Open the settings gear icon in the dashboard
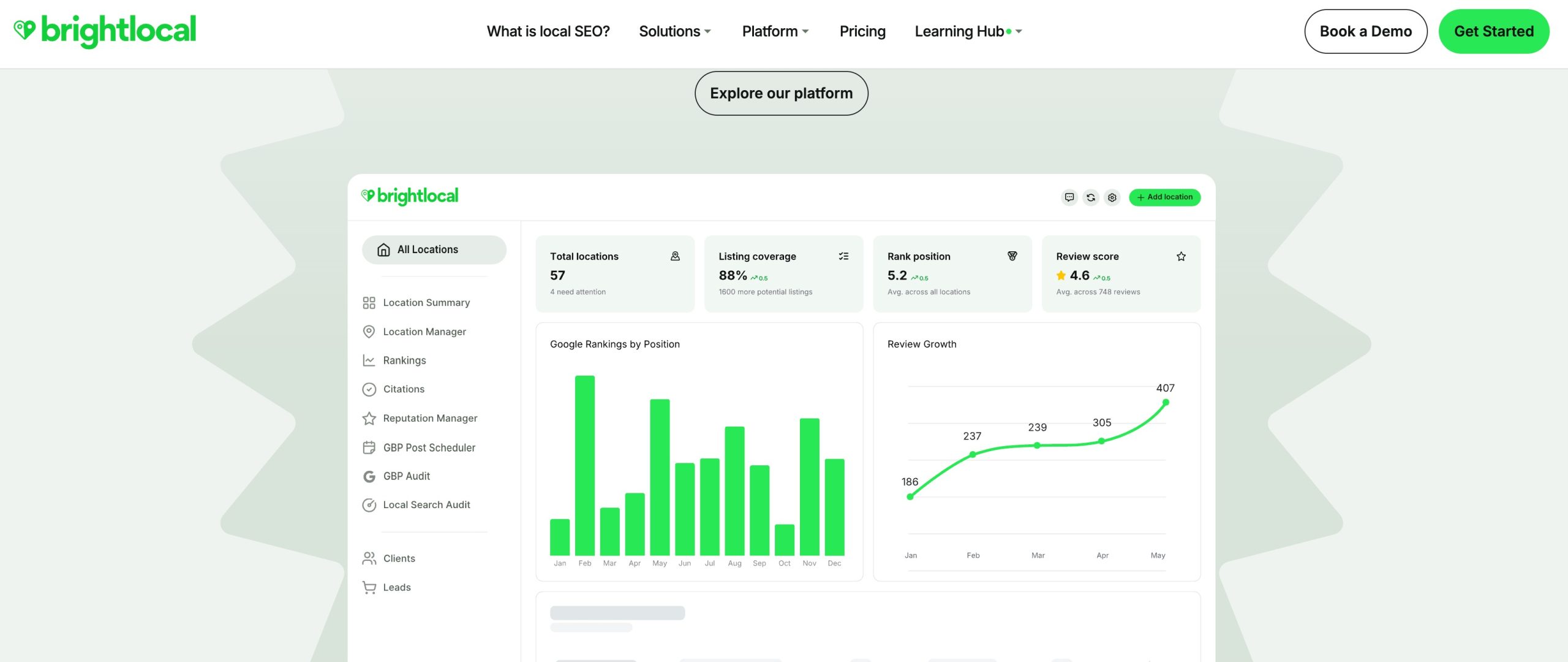 tap(1112, 197)
